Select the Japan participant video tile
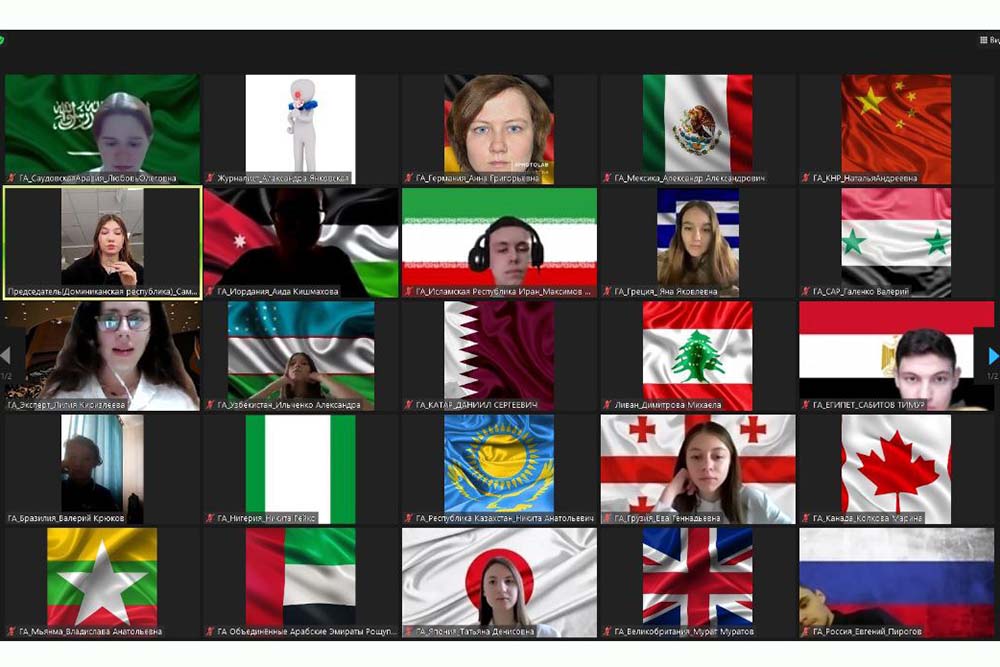Image resolution: width=1000 pixels, height=667 pixels. pos(499,583)
